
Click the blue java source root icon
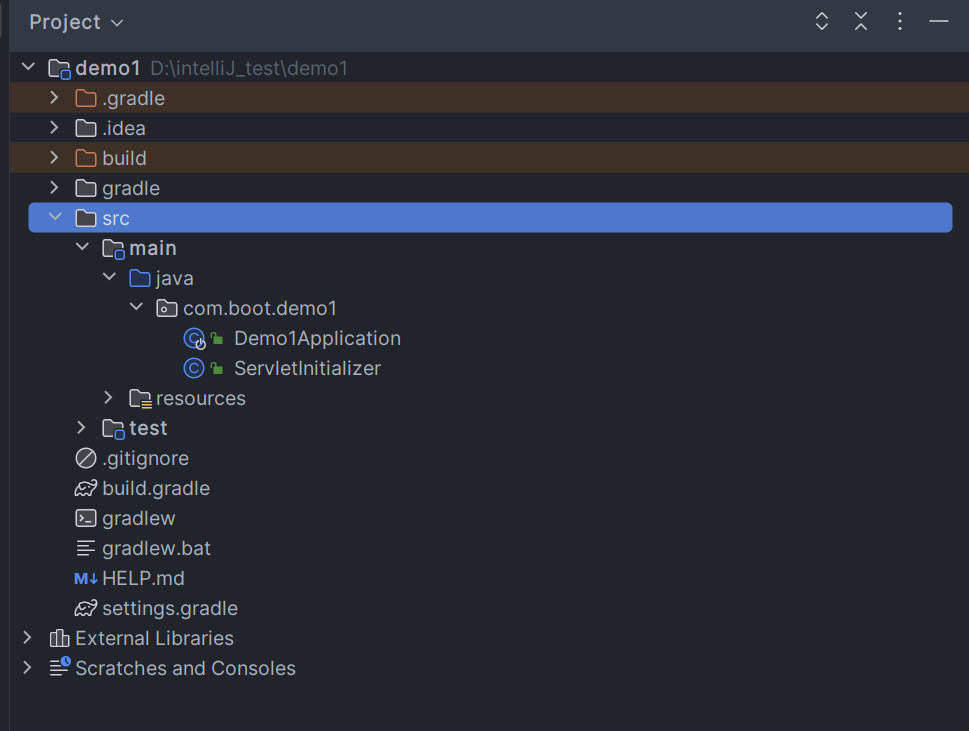coord(140,278)
